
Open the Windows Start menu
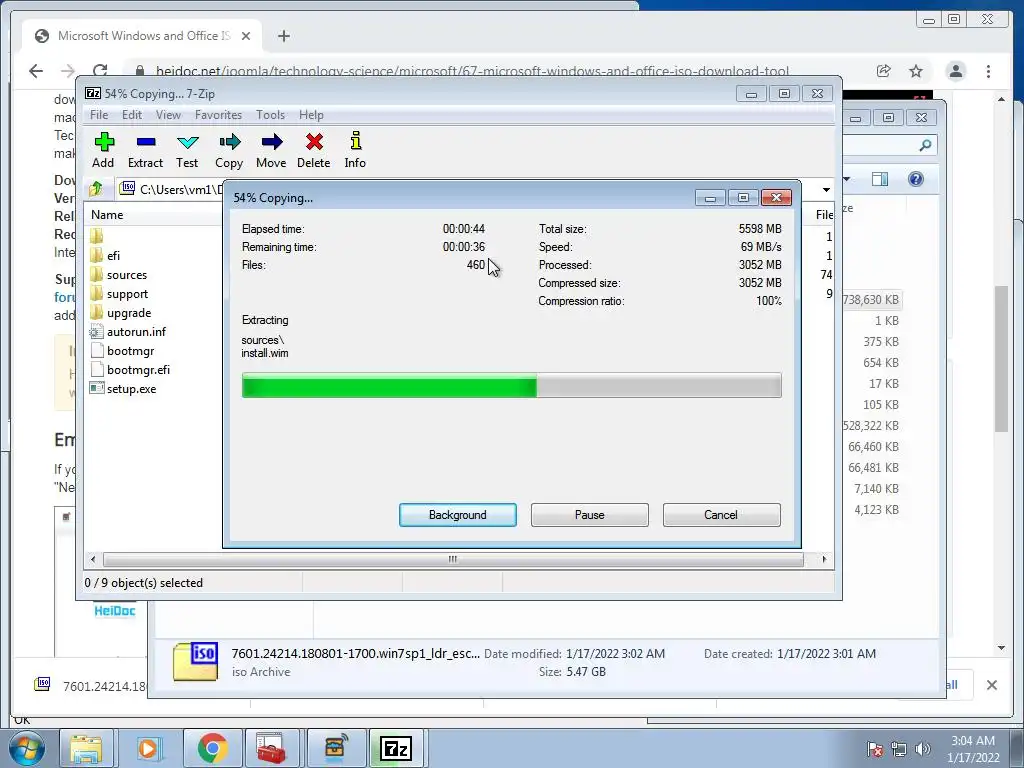coord(26,748)
